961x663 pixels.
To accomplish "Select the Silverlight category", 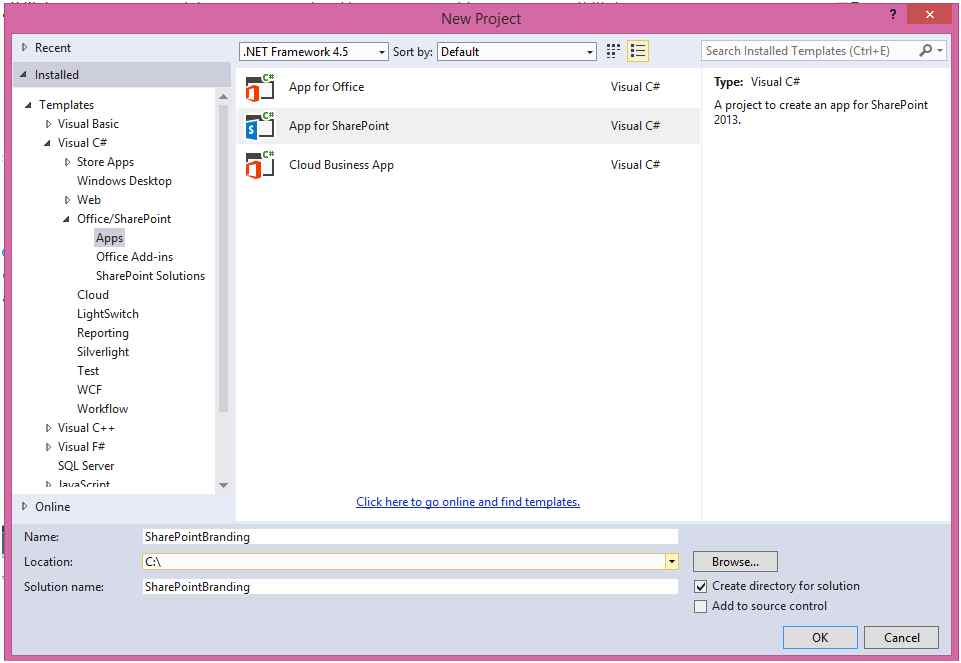I will 102,352.
